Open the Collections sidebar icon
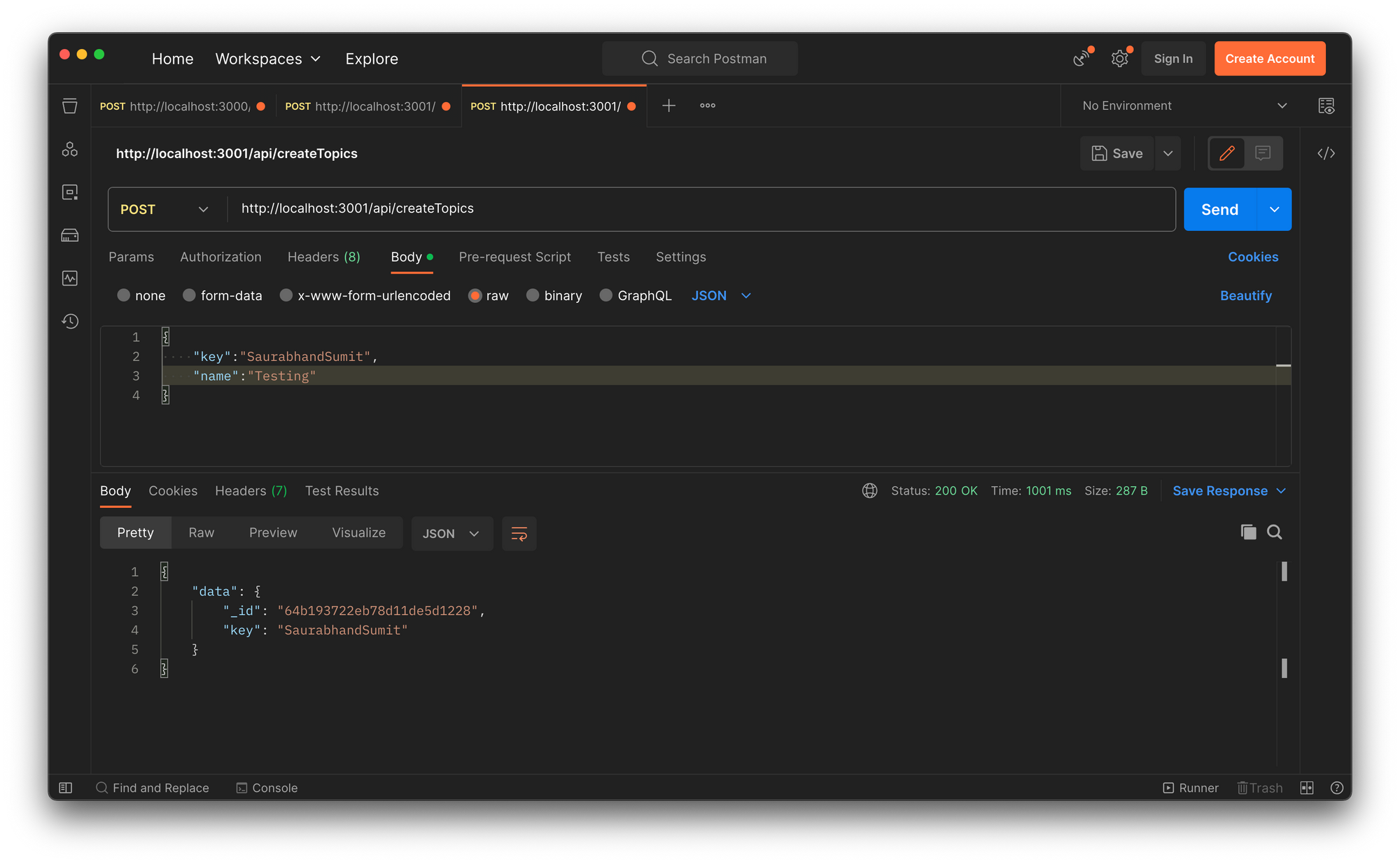 (x=70, y=106)
